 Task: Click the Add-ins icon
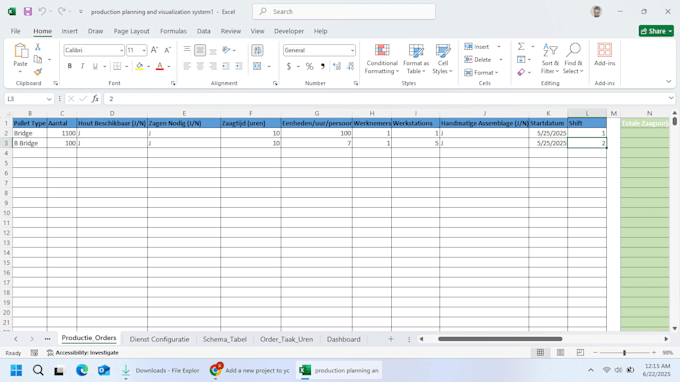click(x=605, y=55)
